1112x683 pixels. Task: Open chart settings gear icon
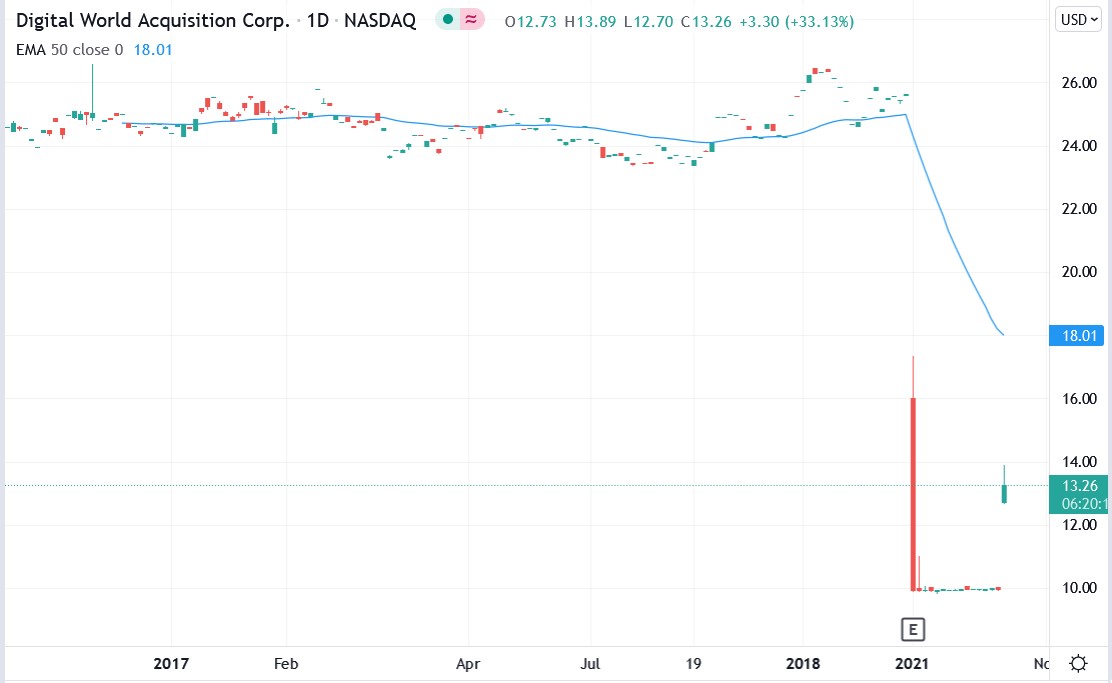point(1078,664)
